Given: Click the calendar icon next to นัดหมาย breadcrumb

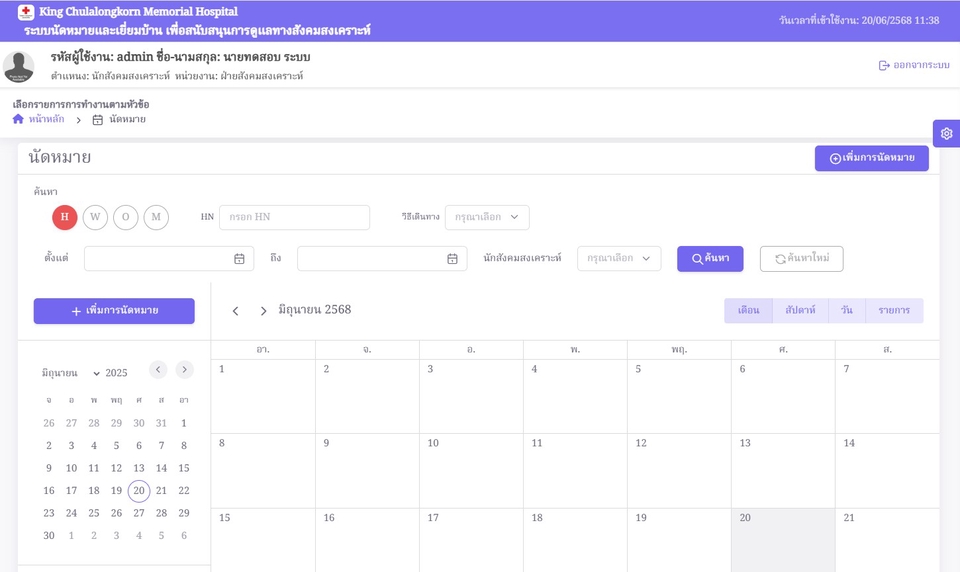Looking at the screenshot, I should (97, 119).
